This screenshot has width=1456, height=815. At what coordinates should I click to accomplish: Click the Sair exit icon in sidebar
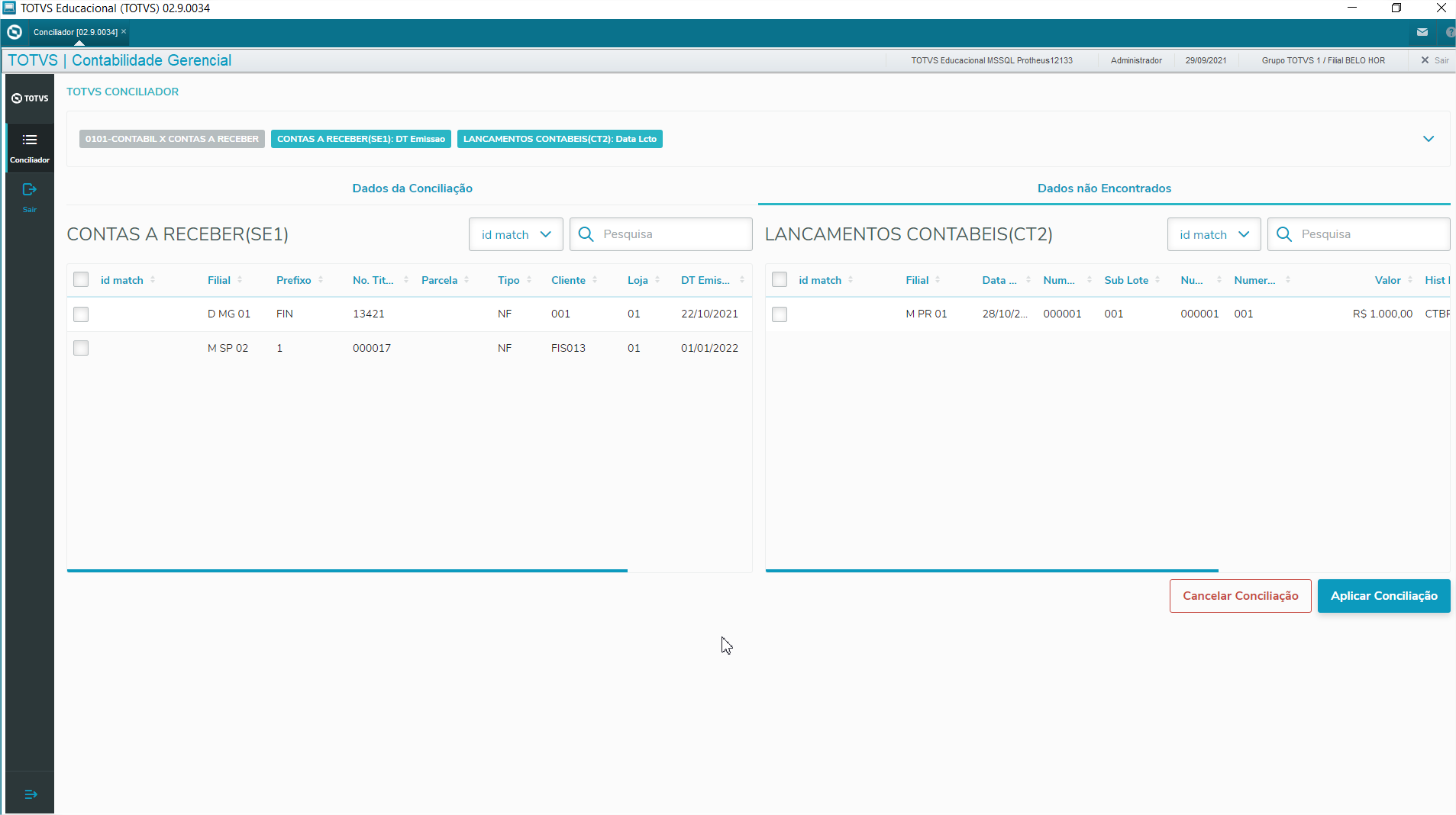pyautogui.click(x=30, y=189)
